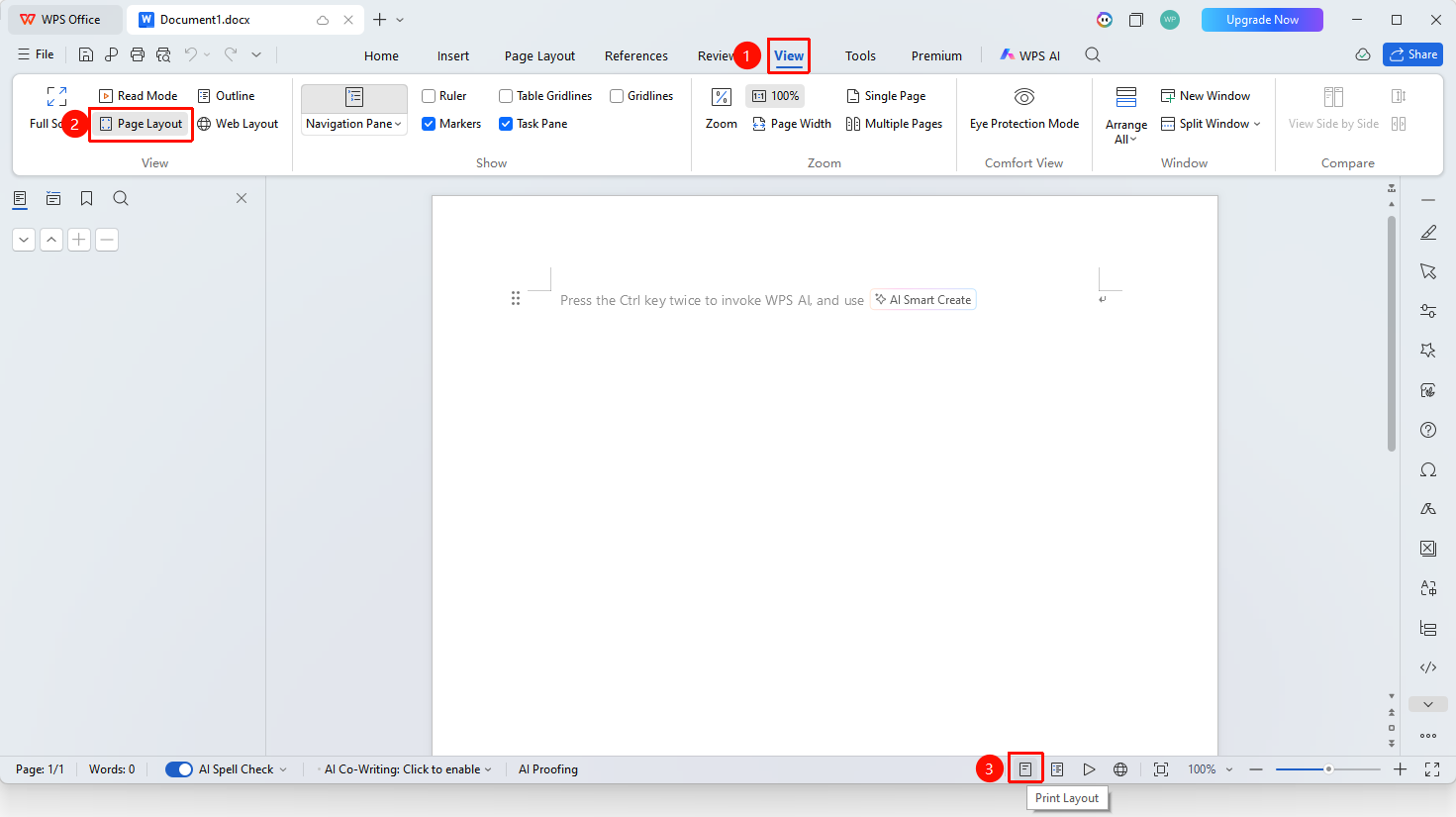Image resolution: width=1456 pixels, height=817 pixels.
Task: Check the Table Gridlines option
Action: pyautogui.click(x=506, y=96)
